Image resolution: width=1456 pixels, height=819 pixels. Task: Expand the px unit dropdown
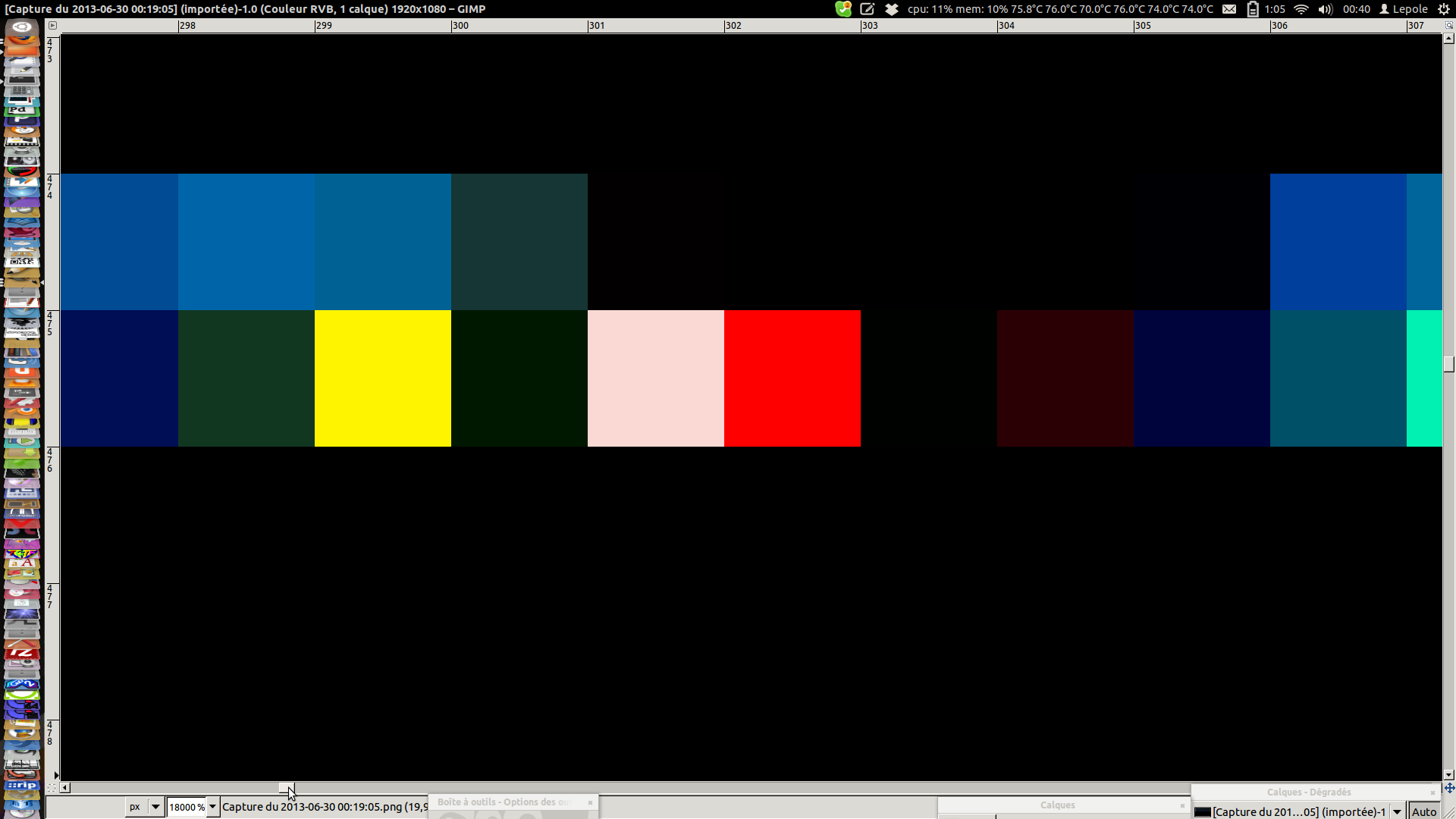click(x=155, y=807)
